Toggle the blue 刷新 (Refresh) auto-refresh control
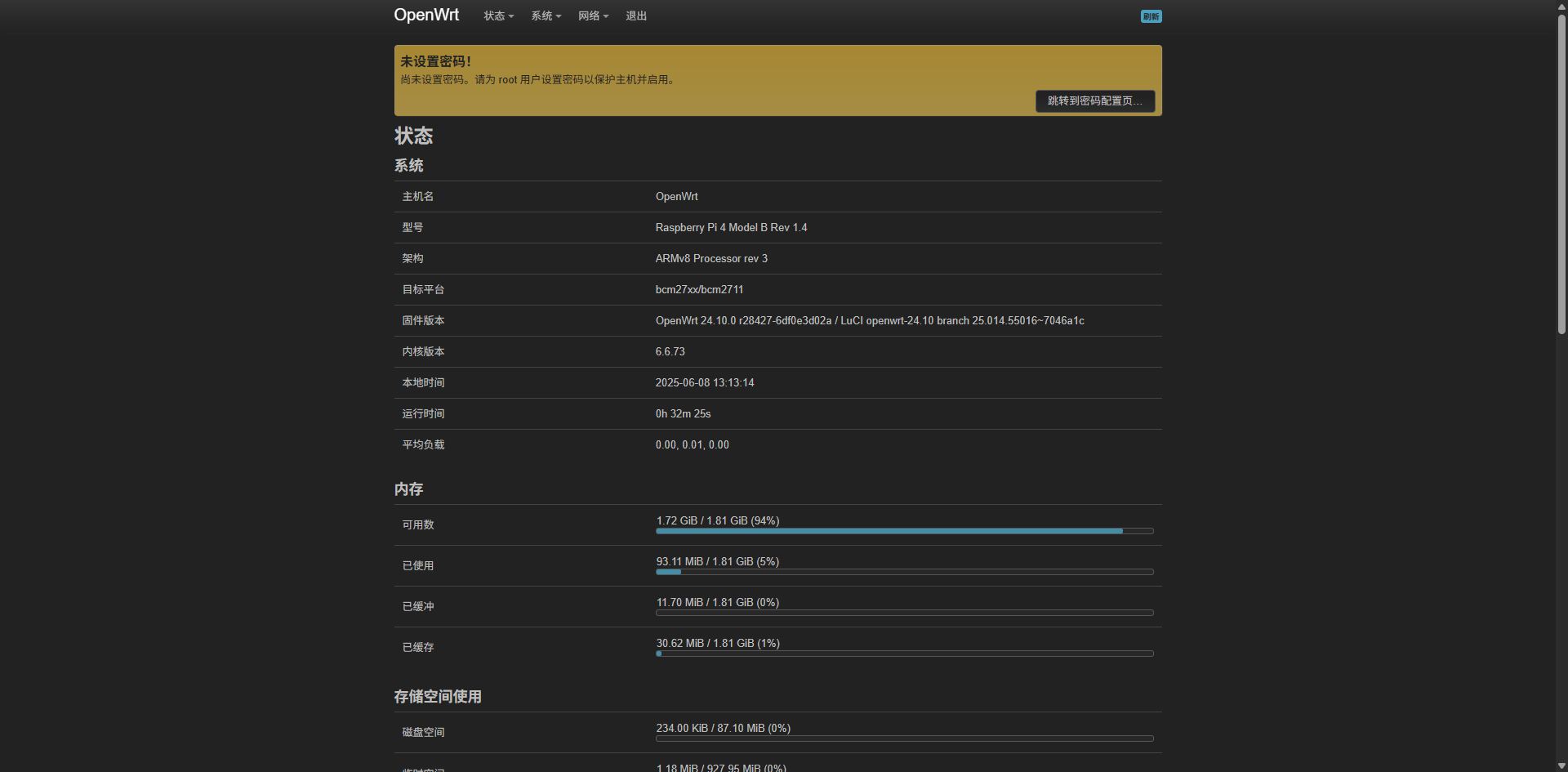 tap(1151, 16)
